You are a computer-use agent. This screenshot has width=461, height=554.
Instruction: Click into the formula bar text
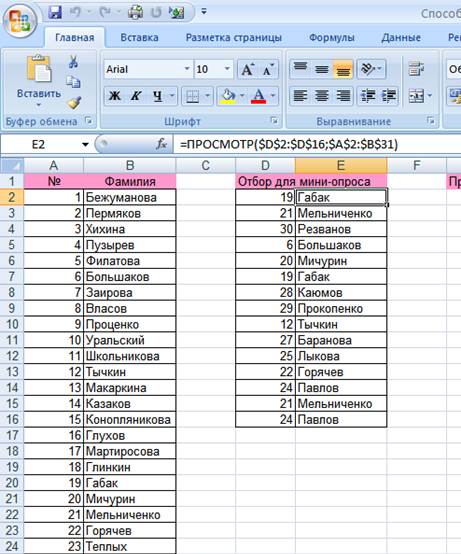289,144
